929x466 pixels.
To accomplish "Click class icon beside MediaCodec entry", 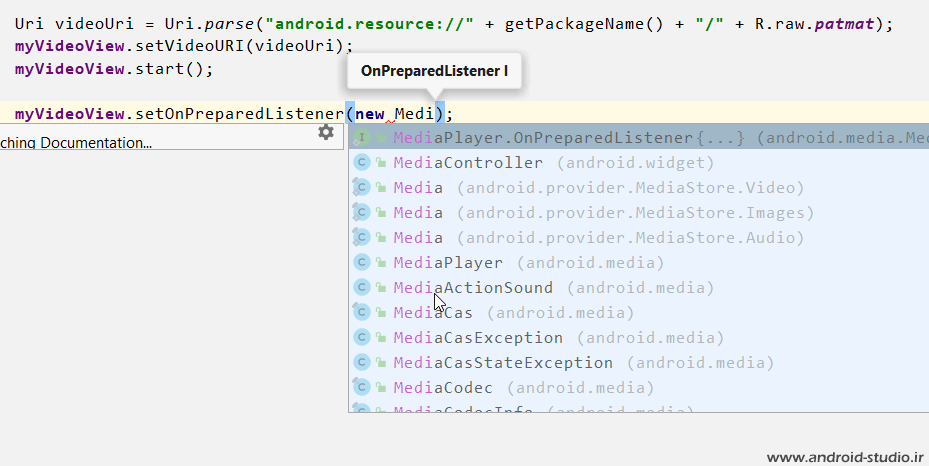I will (x=363, y=387).
